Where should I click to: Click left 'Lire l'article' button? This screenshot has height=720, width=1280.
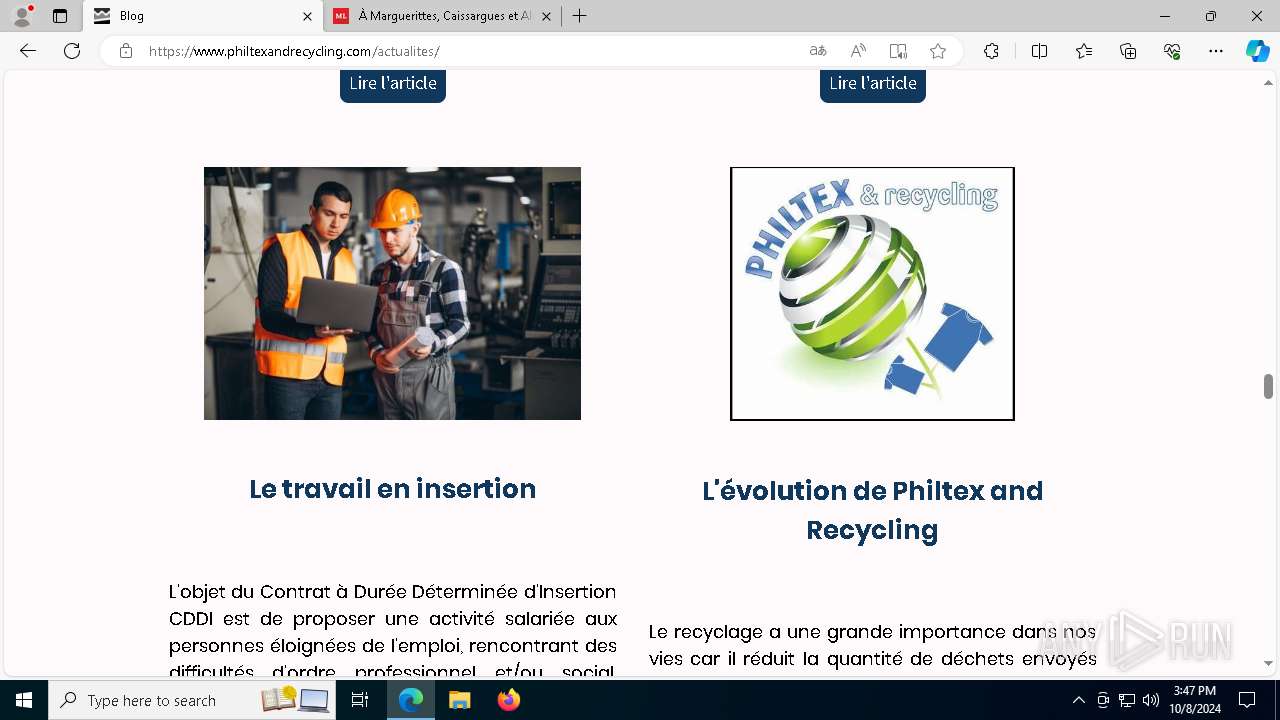click(393, 84)
